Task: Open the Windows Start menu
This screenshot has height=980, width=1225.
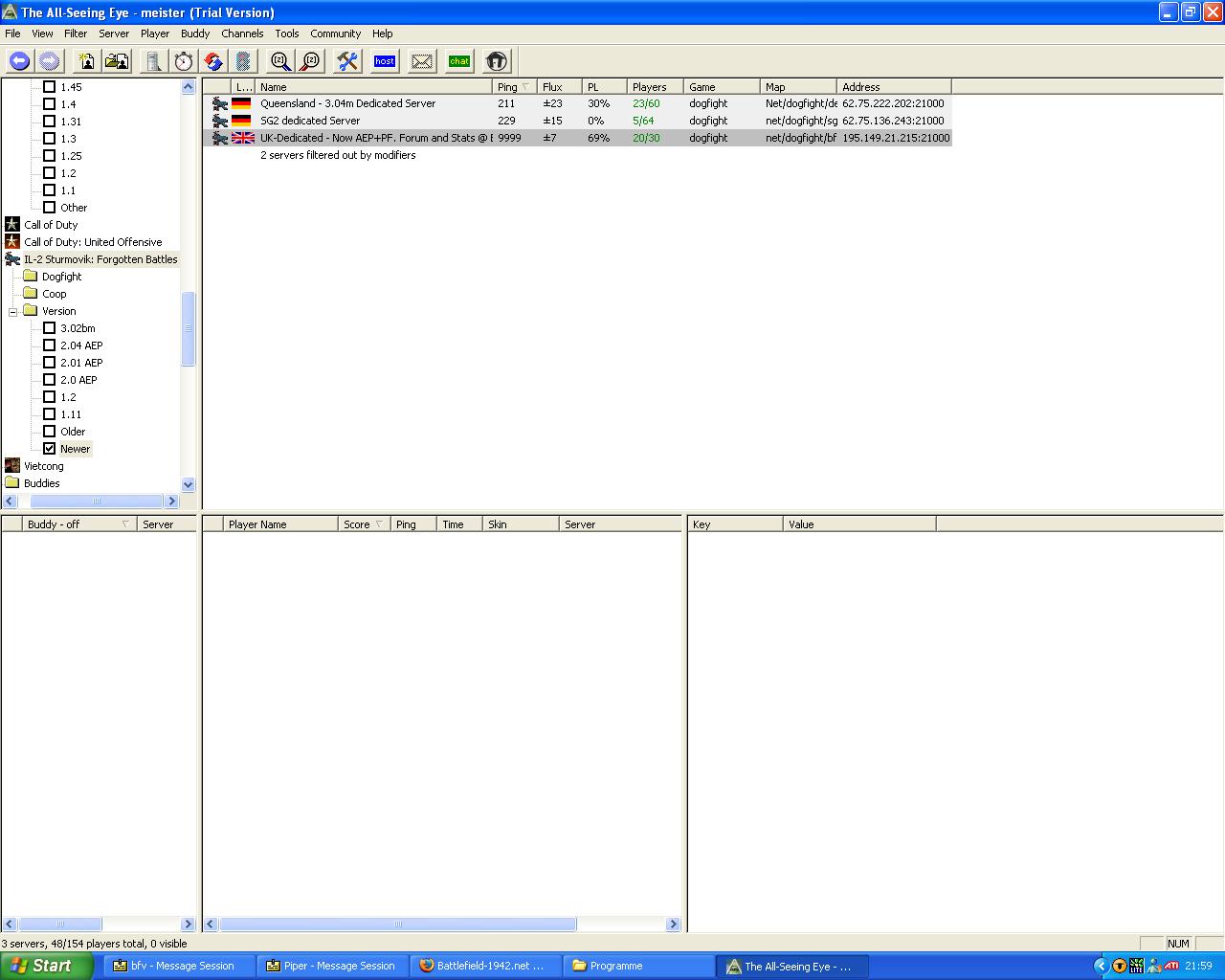Action: pyautogui.click(x=47, y=966)
